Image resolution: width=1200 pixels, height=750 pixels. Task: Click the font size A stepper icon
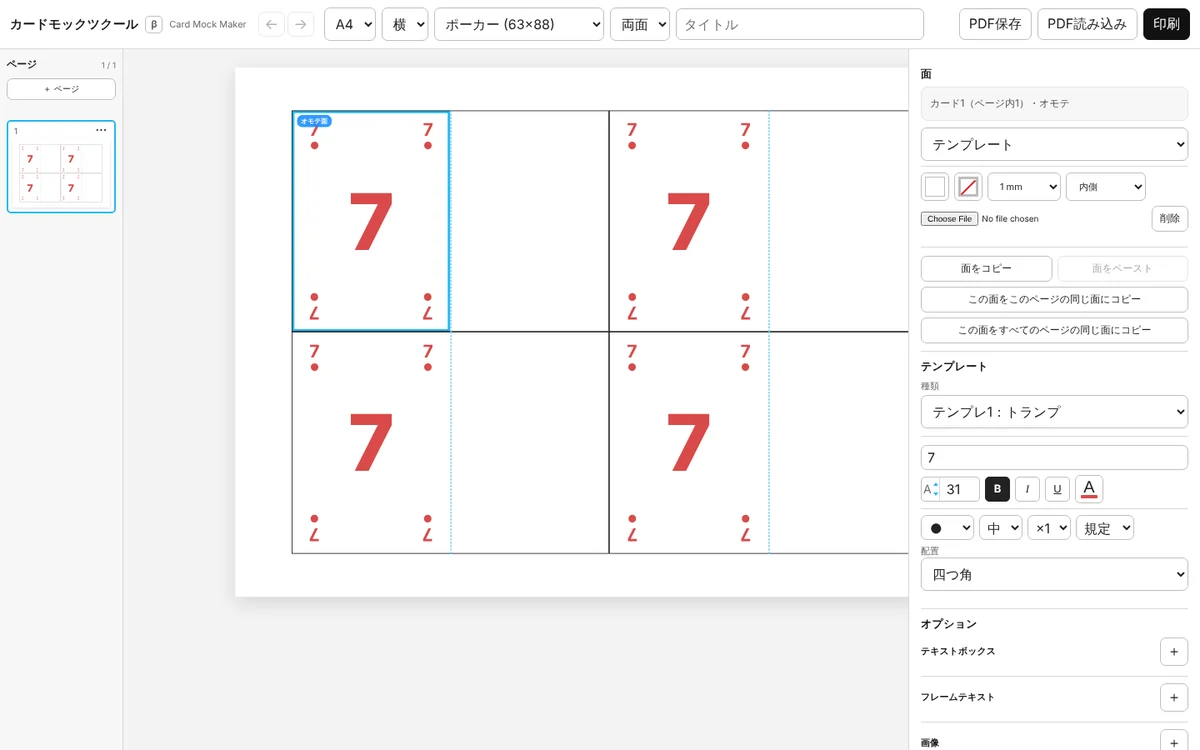pyautogui.click(x=931, y=489)
